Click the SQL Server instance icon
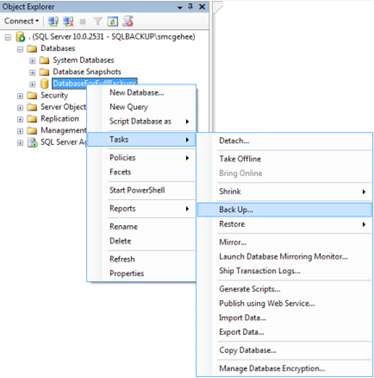374x378 pixels. coord(20,37)
